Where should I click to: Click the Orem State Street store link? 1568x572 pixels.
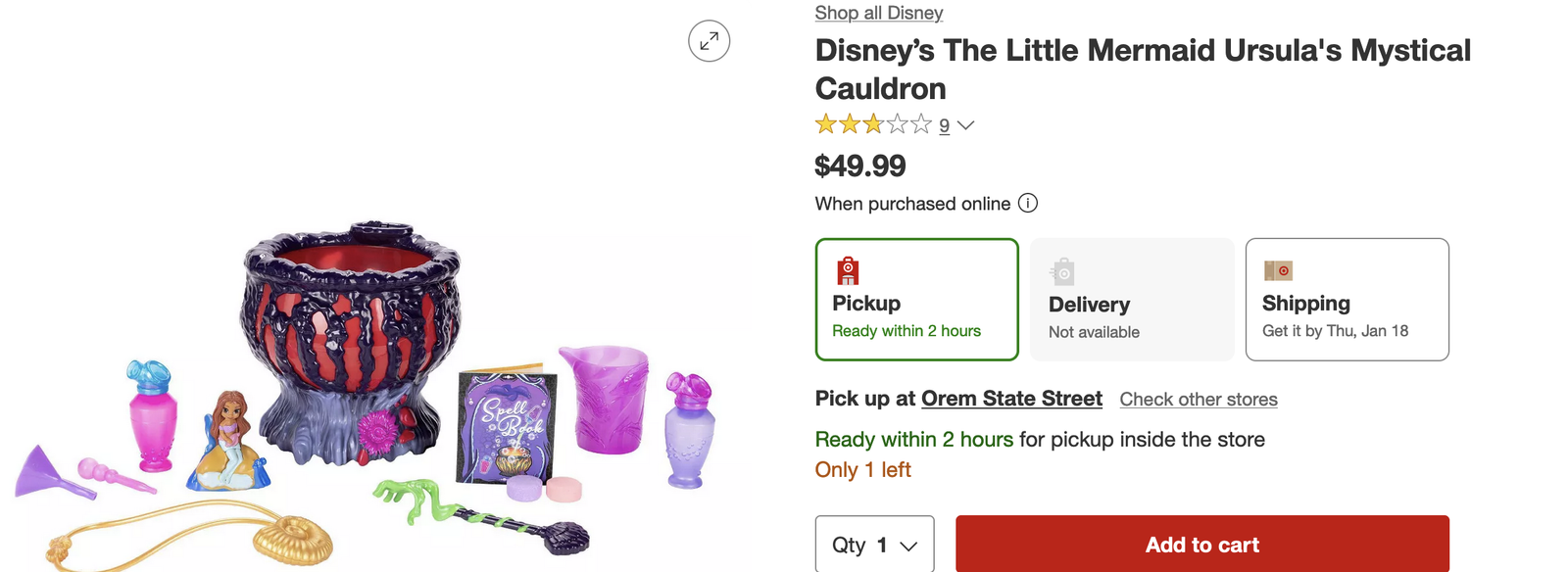point(1011,399)
